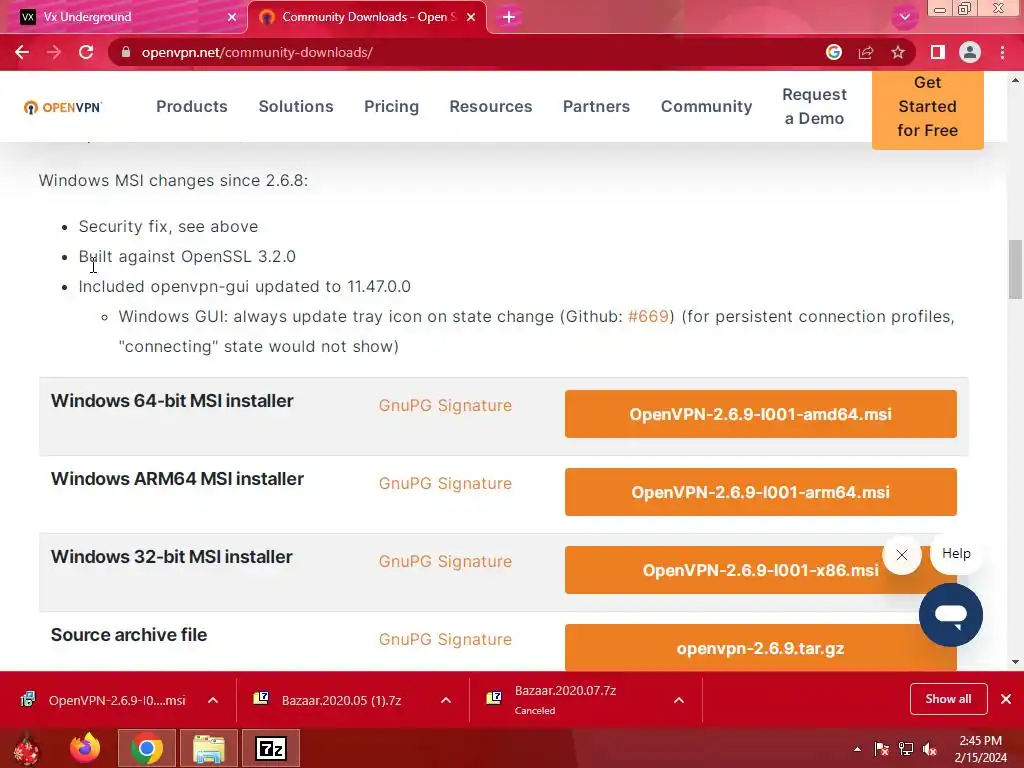Click the Action Center flag icon
This screenshot has width=1024, height=768.
coord(882,749)
